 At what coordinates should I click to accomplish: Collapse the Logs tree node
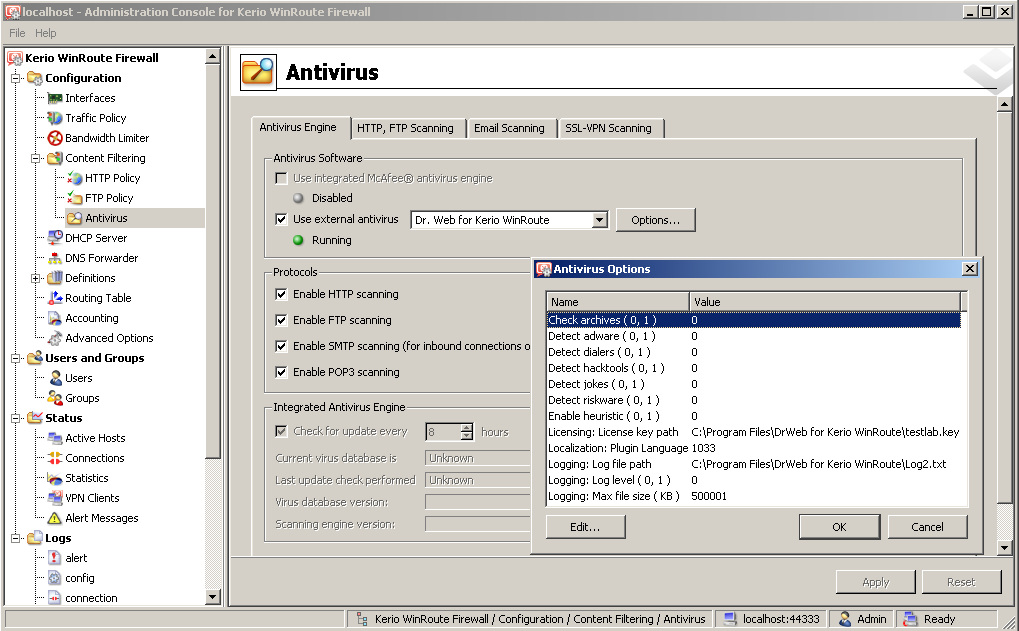click(x=16, y=539)
